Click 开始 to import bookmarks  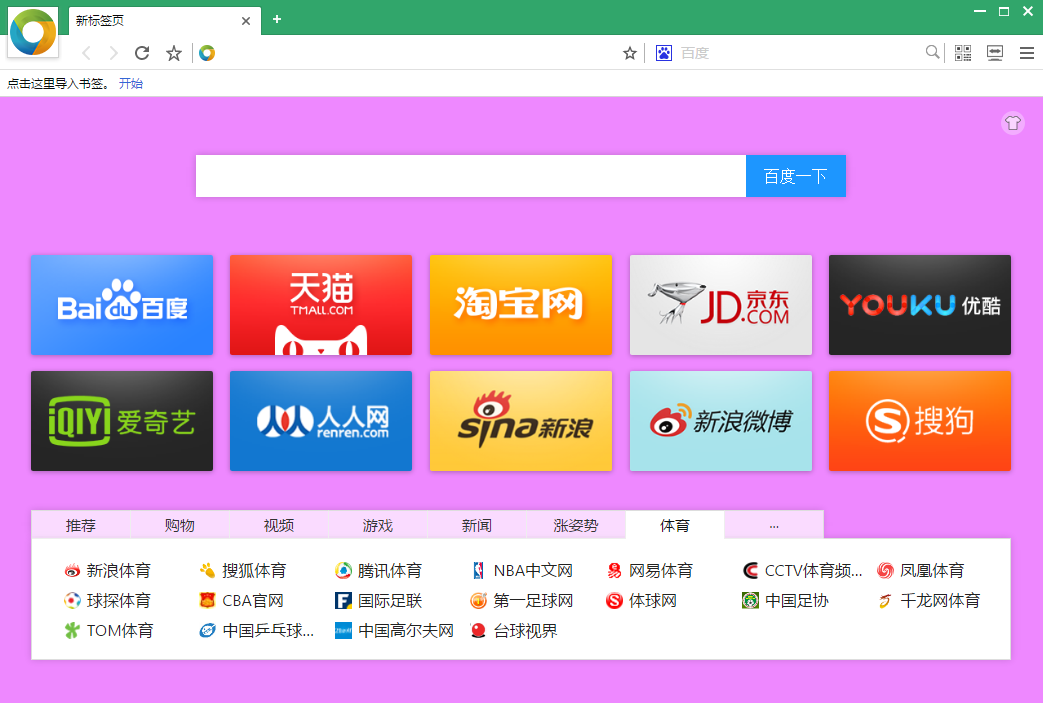click(x=131, y=83)
